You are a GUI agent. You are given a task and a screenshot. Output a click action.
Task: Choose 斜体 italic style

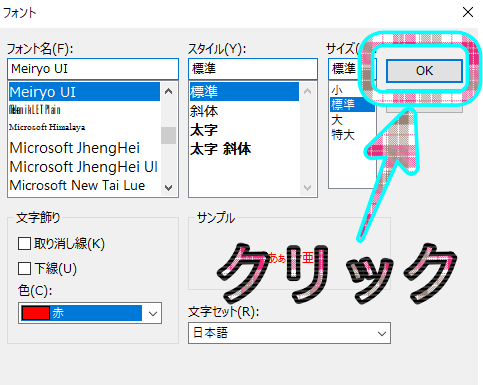point(204,111)
